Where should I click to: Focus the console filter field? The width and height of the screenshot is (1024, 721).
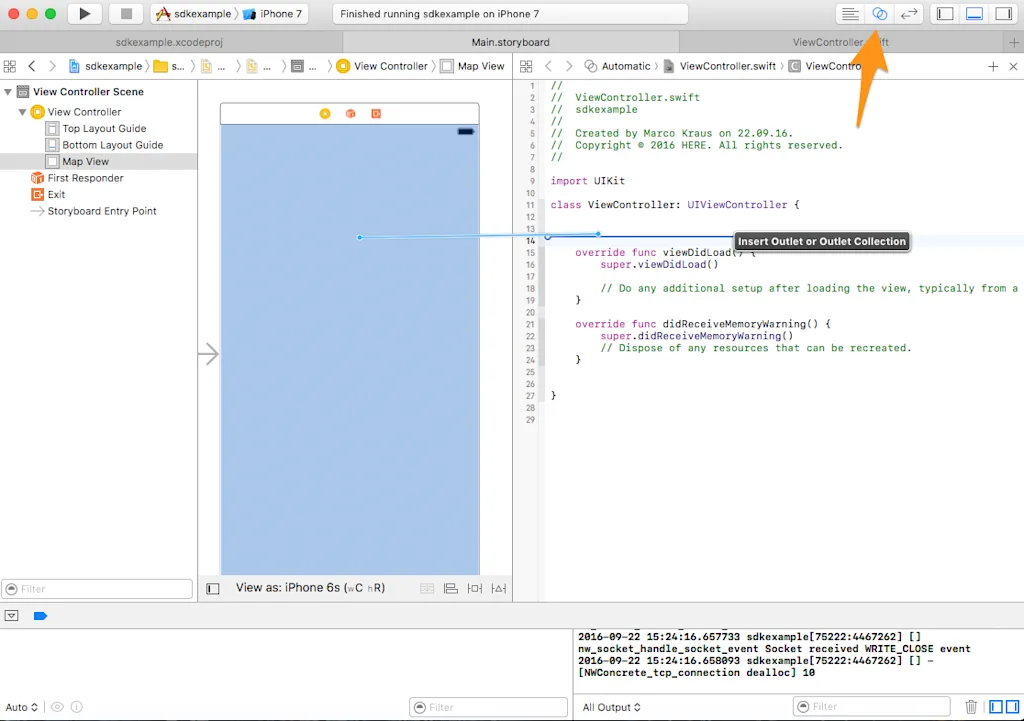pos(872,707)
